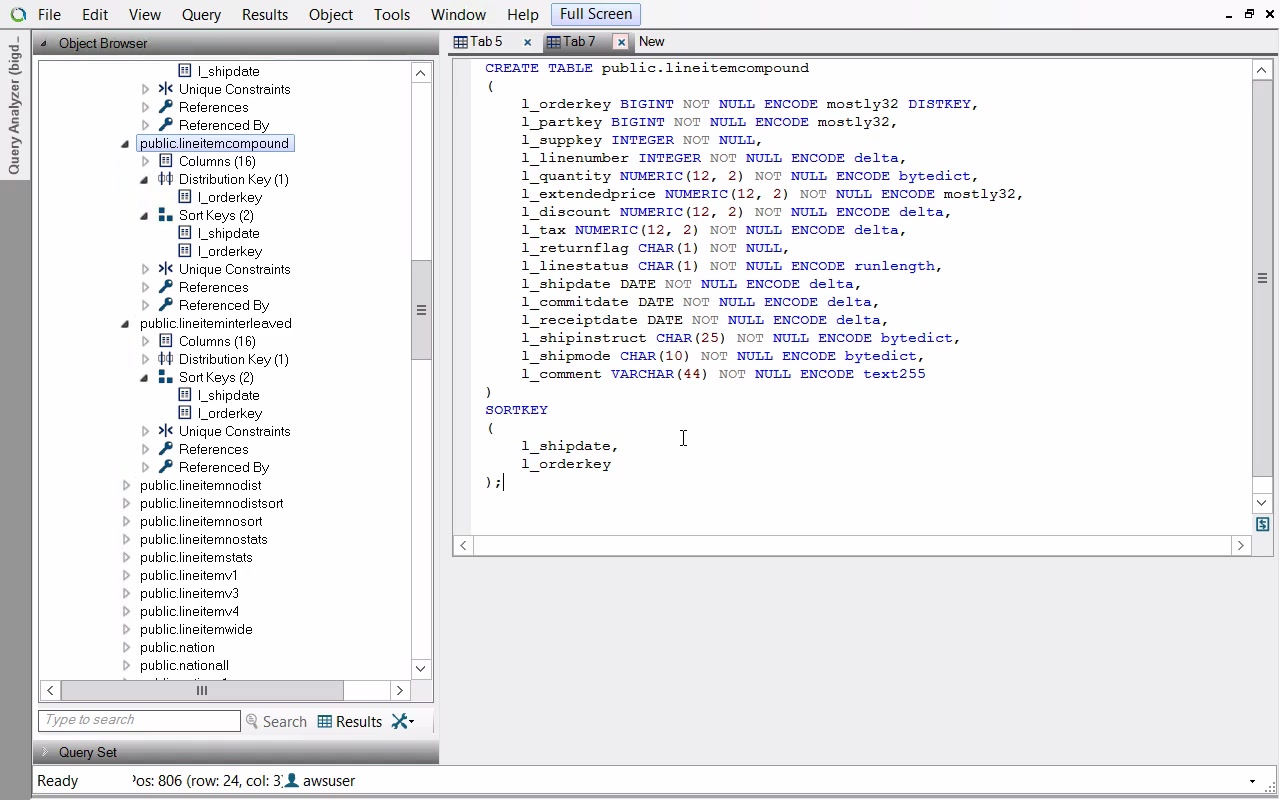Switch to Tab 5

click(x=485, y=42)
